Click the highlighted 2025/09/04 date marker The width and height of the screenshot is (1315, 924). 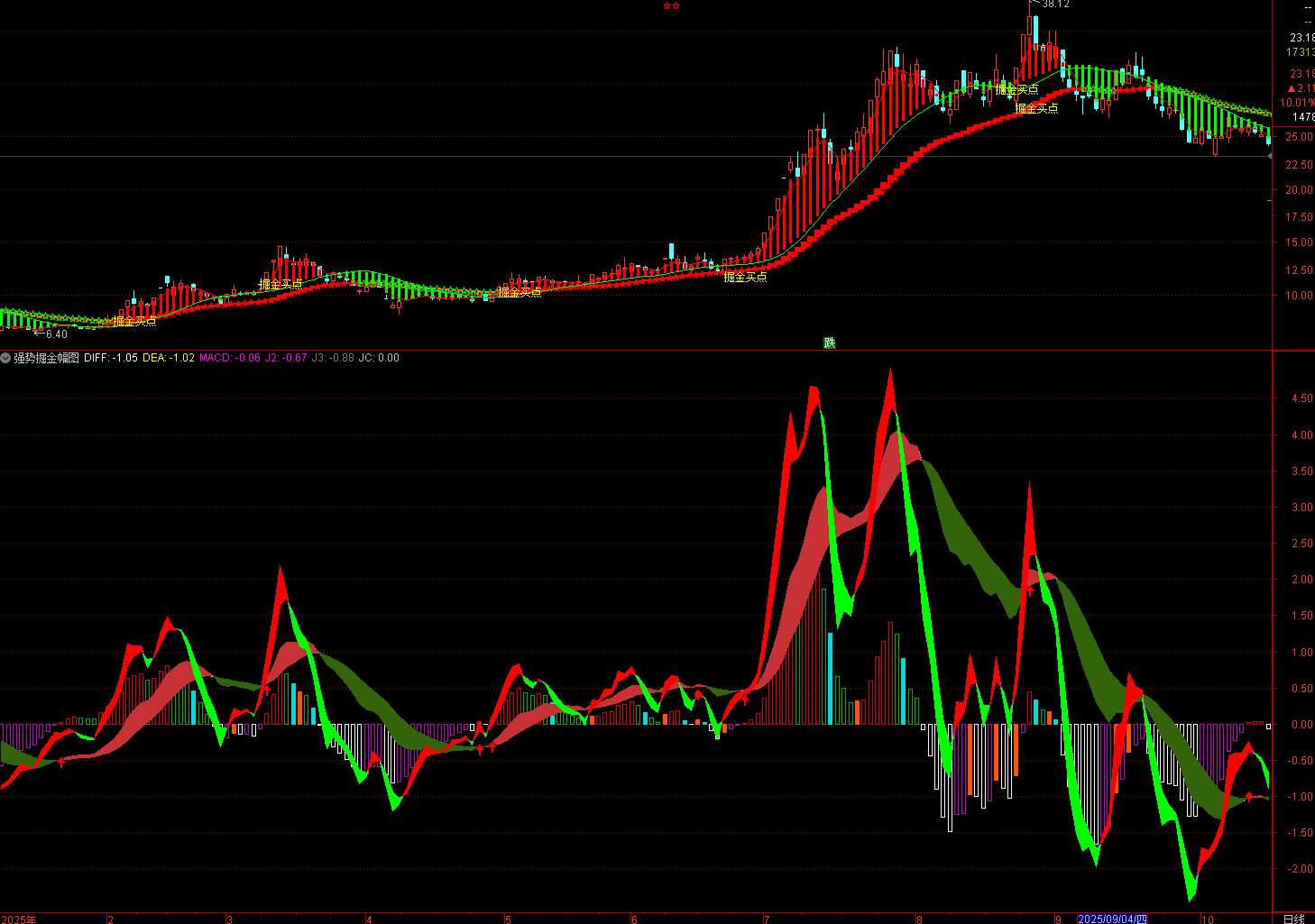point(1113,919)
